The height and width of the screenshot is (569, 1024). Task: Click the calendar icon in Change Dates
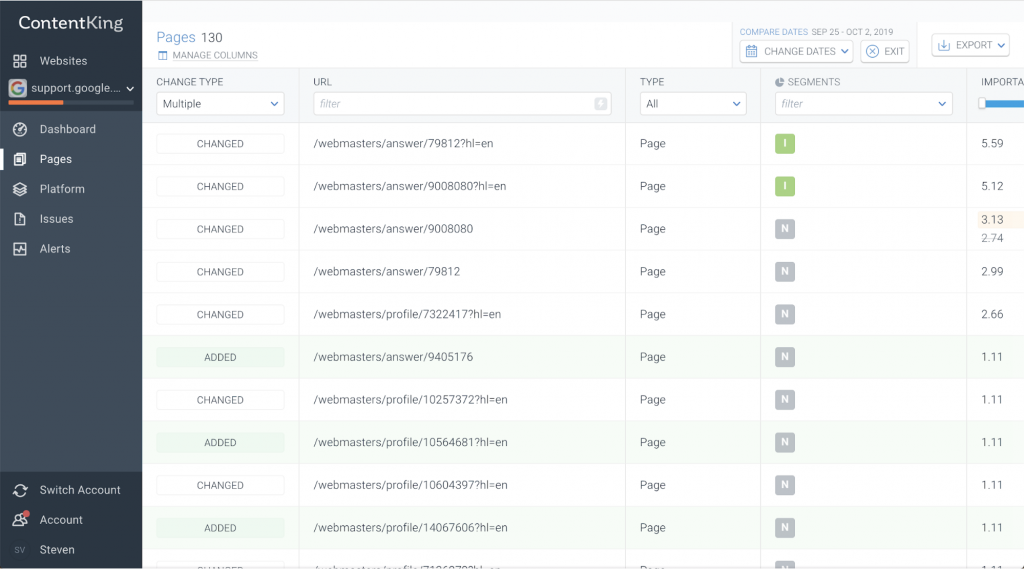tap(752, 51)
